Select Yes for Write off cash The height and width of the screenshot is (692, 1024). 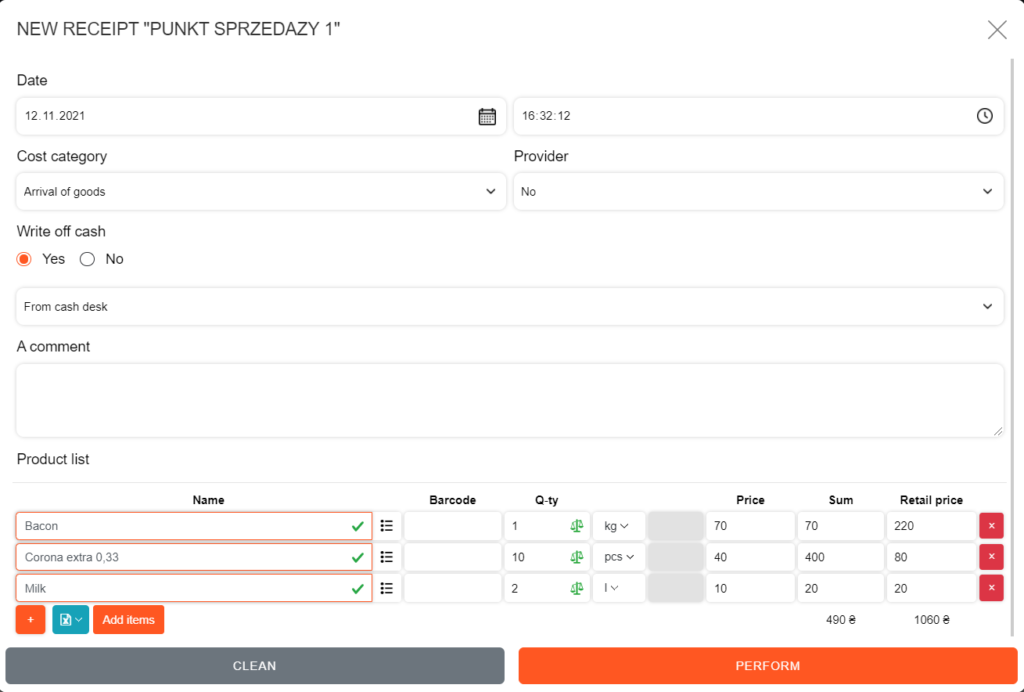tap(25, 259)
